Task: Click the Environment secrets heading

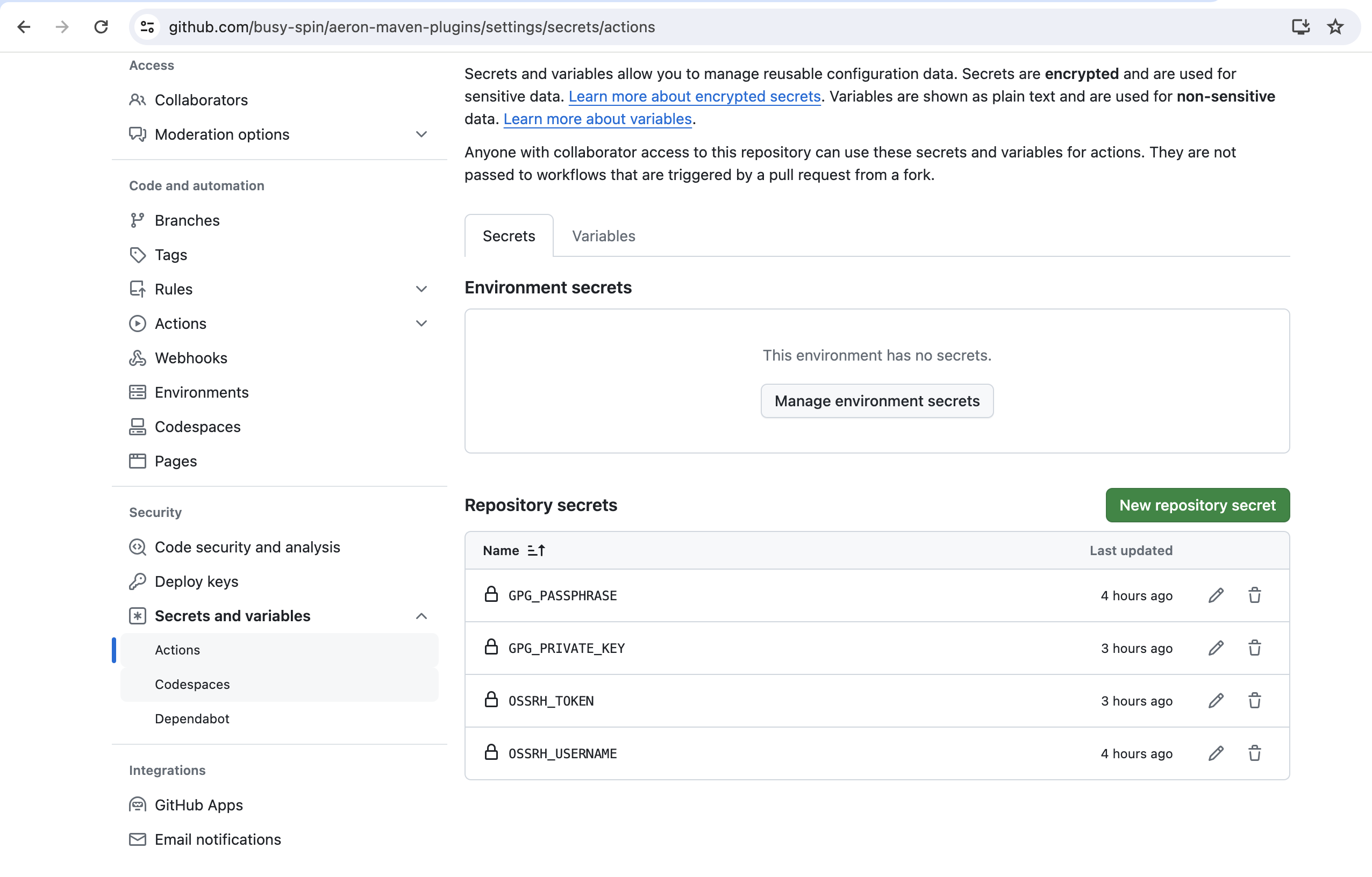Action: point(548,287)
